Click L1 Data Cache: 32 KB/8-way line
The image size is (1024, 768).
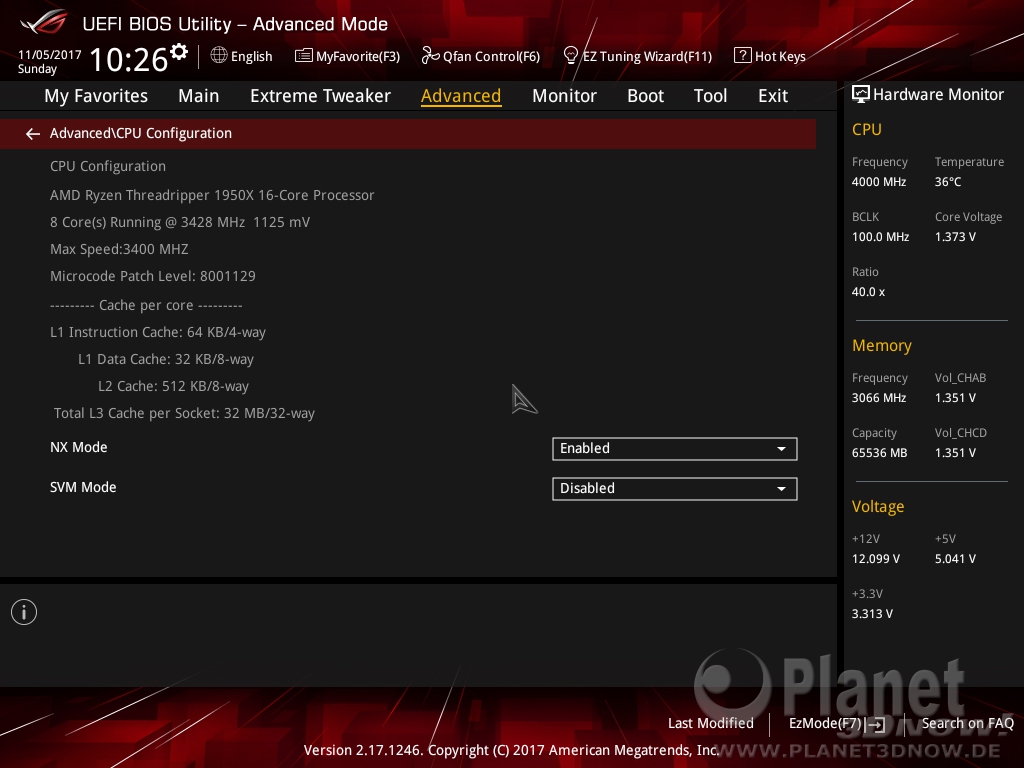166,359
